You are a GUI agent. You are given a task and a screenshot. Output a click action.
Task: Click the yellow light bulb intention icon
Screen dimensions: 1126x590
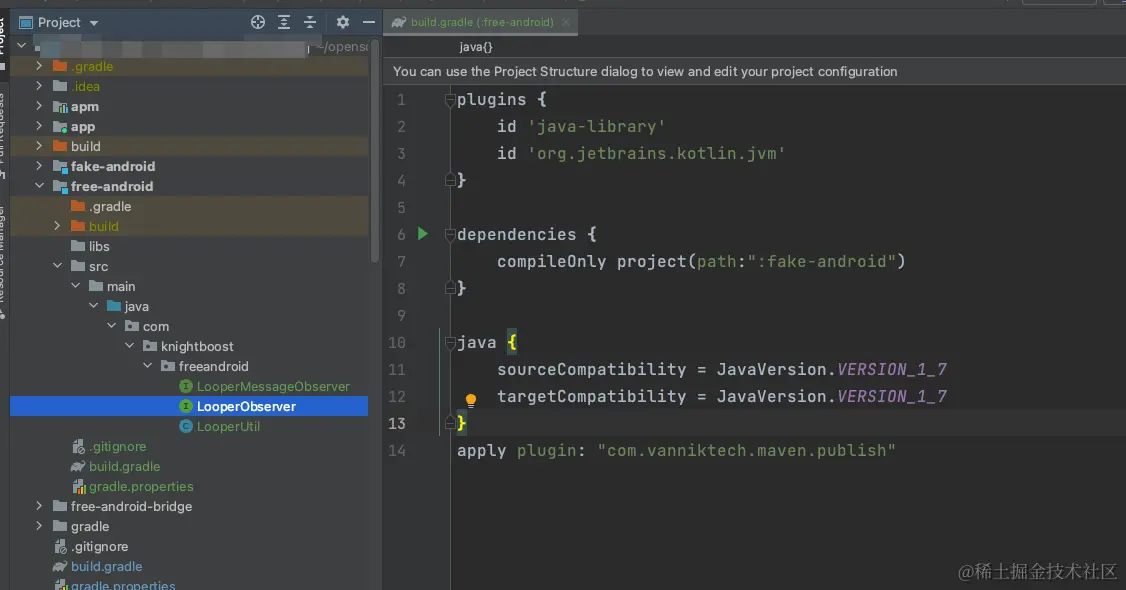tap(470, 400)
